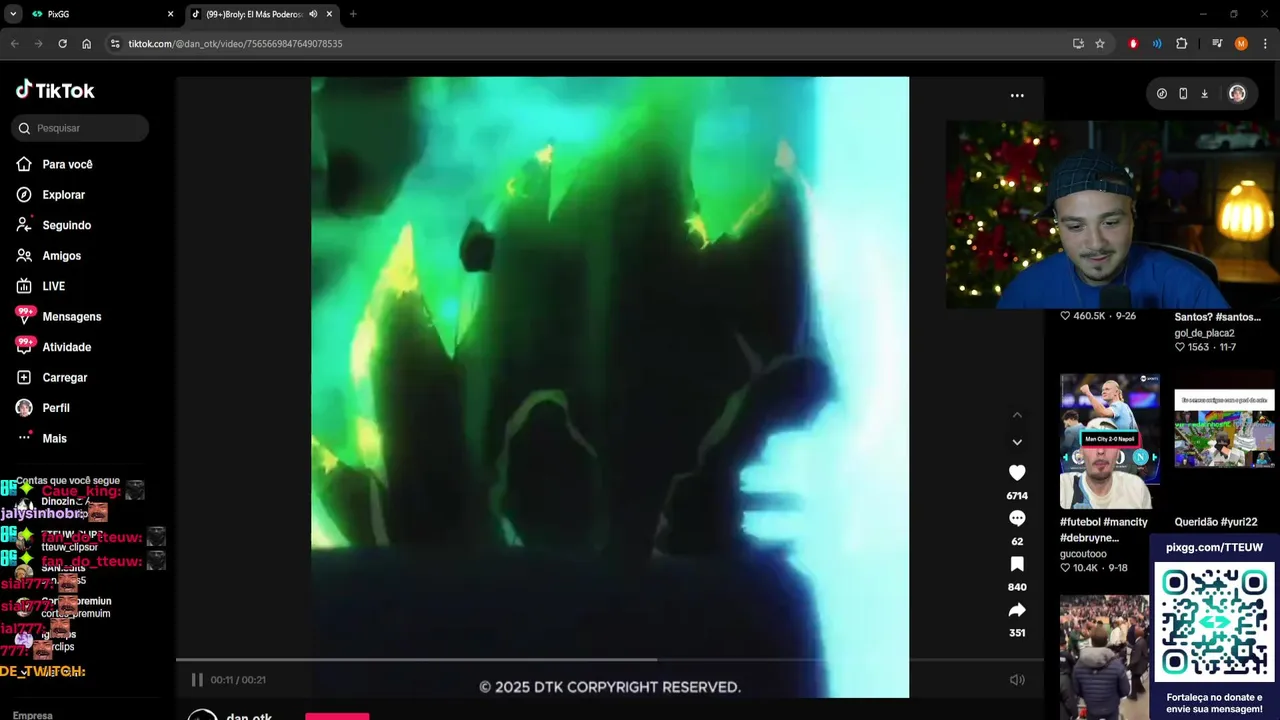1280x720 pixels.
Task: Go back in browser history
Action: 14,44
